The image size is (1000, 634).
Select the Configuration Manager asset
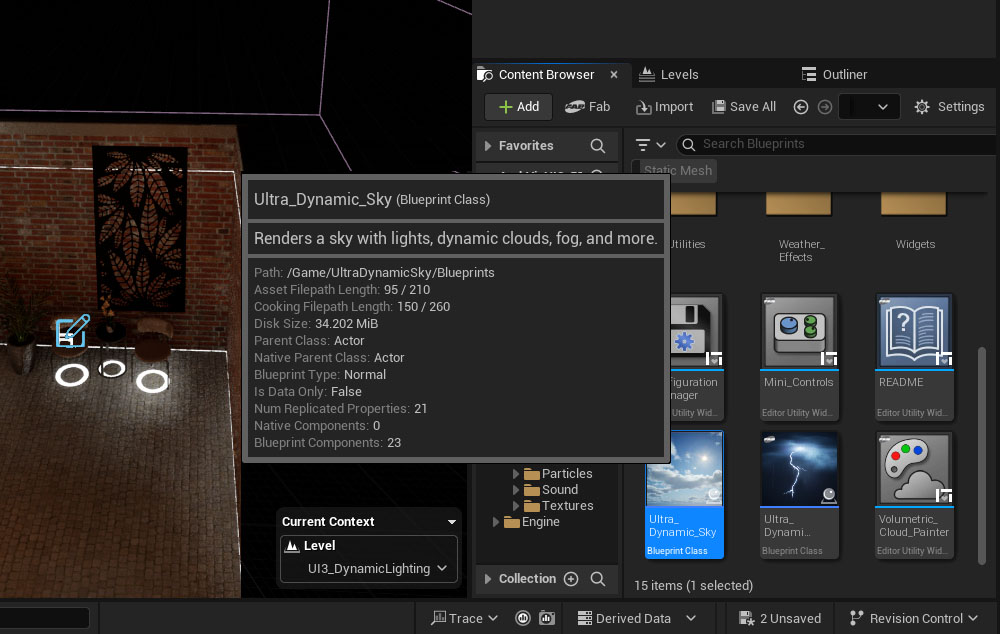tap(696, 357)
